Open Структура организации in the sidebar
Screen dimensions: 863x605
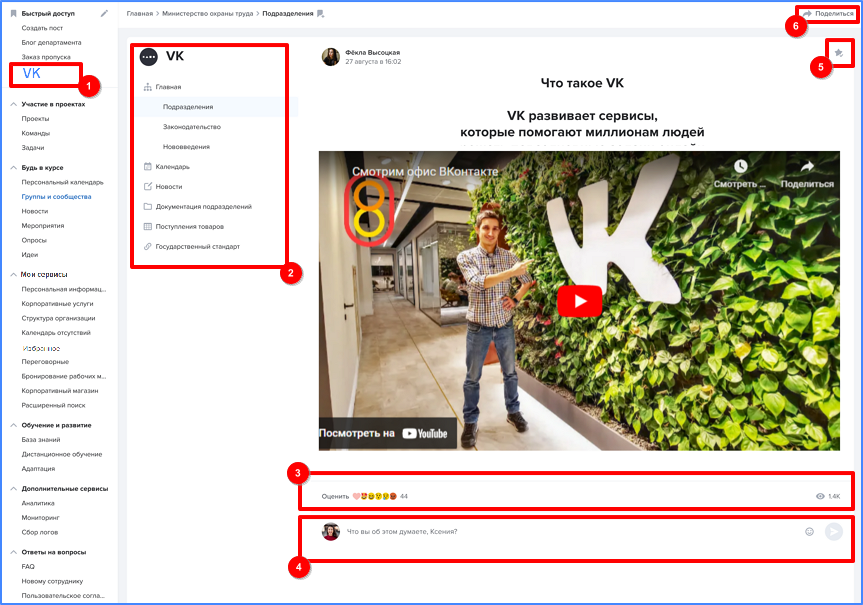coord(58,318)
